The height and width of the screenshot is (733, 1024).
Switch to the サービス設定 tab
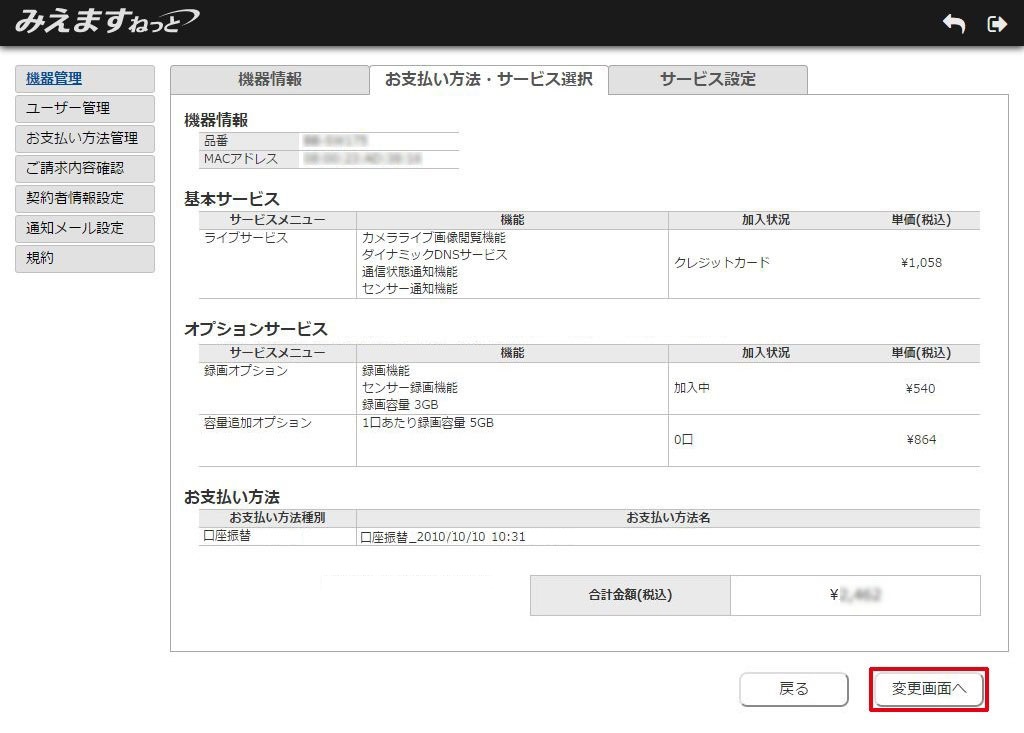[x=707, y=80]
